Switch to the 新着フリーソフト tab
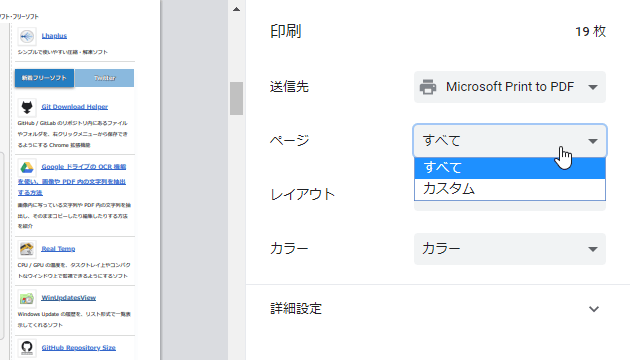This screenshot has width=630, height=360. tap(44, 78)
